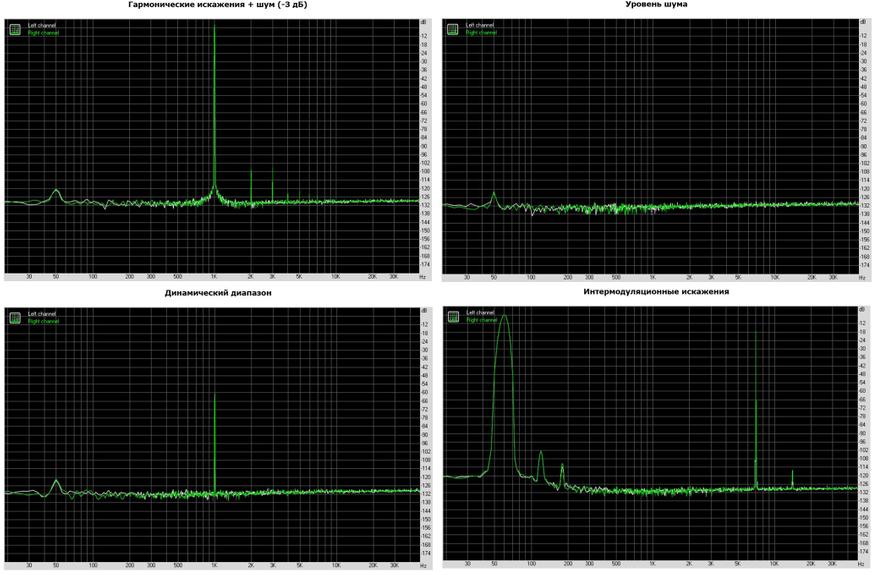Click the grid icon in the harmonic distortion graph
Screen dimensions: 877x575
coord(15,29)
